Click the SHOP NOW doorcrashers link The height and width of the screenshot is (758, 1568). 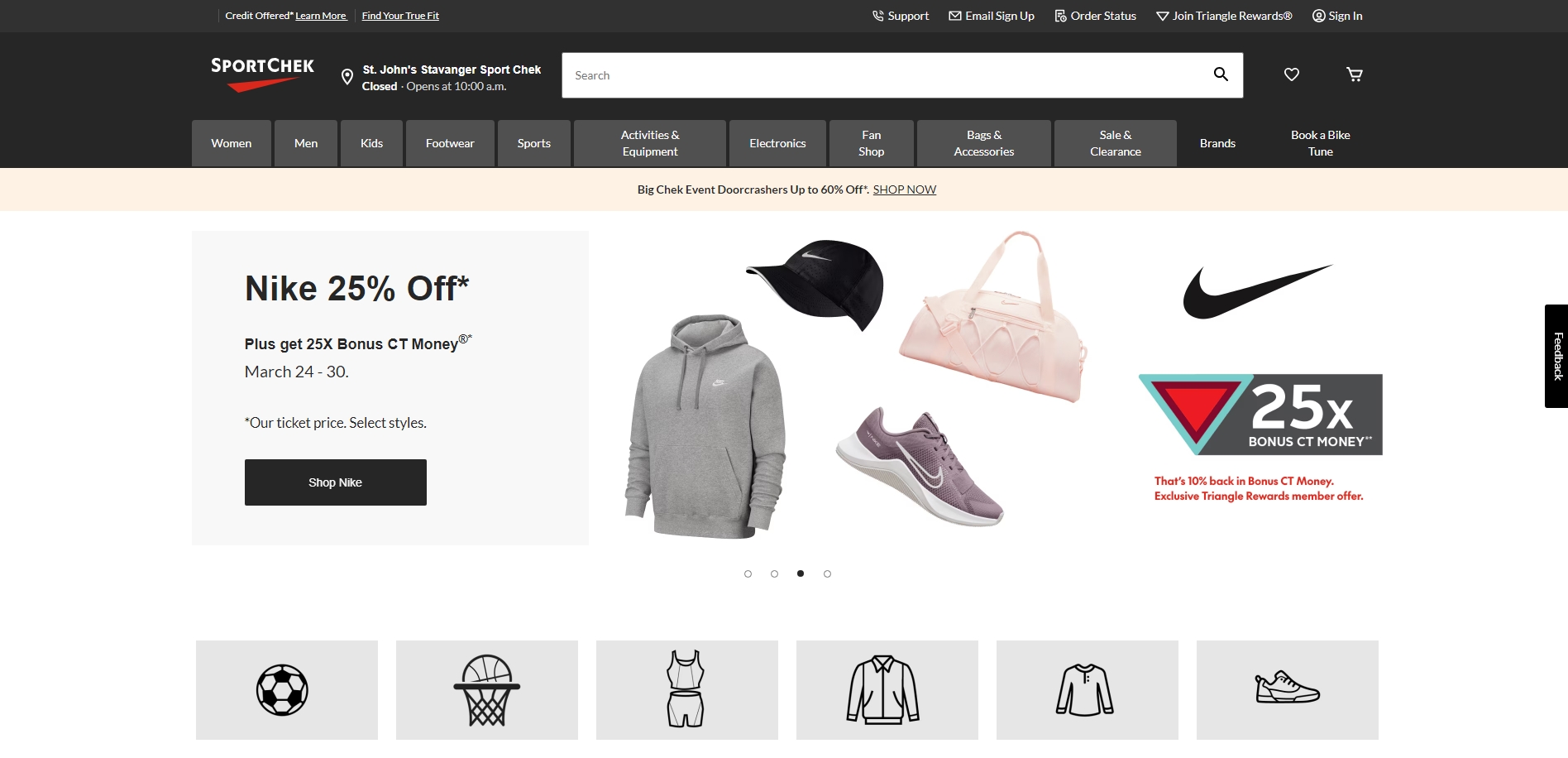coord(905,189)
